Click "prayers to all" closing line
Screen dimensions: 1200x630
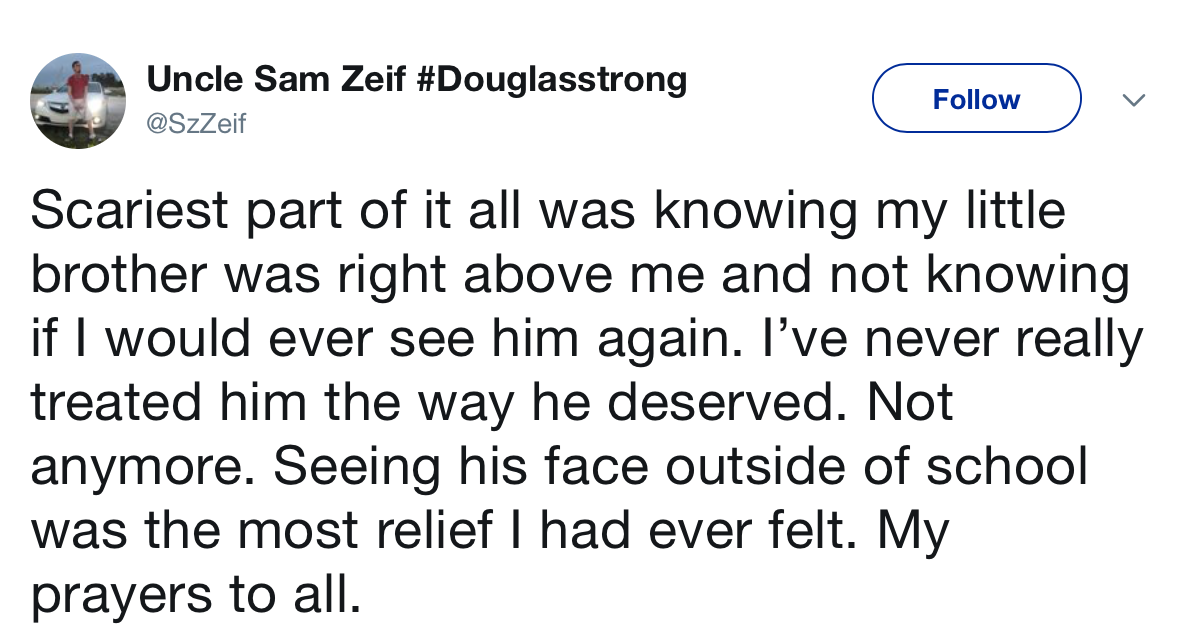tap(195, 597)
